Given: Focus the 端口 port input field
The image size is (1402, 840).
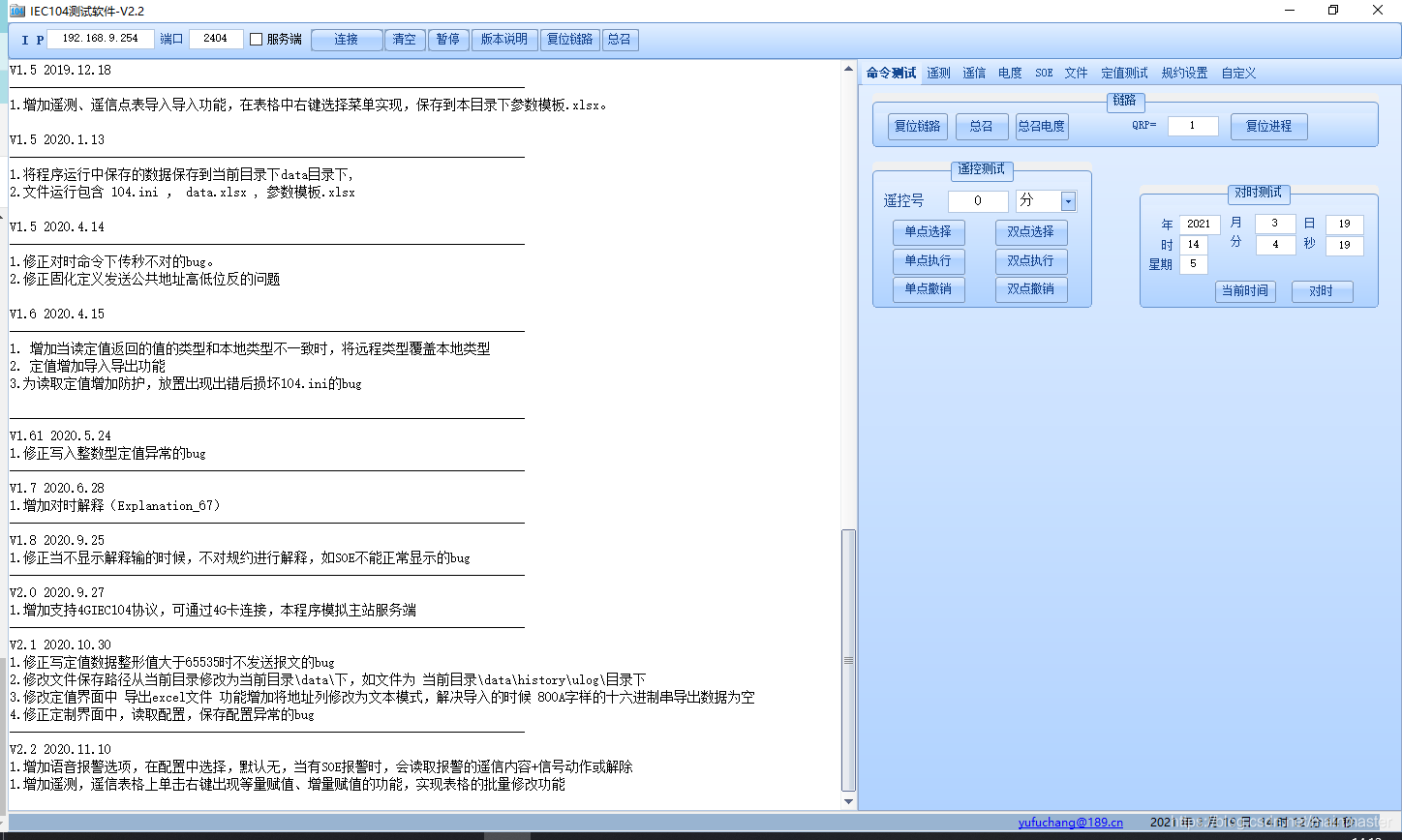Looking at the screenshot, I should (216, 39).
